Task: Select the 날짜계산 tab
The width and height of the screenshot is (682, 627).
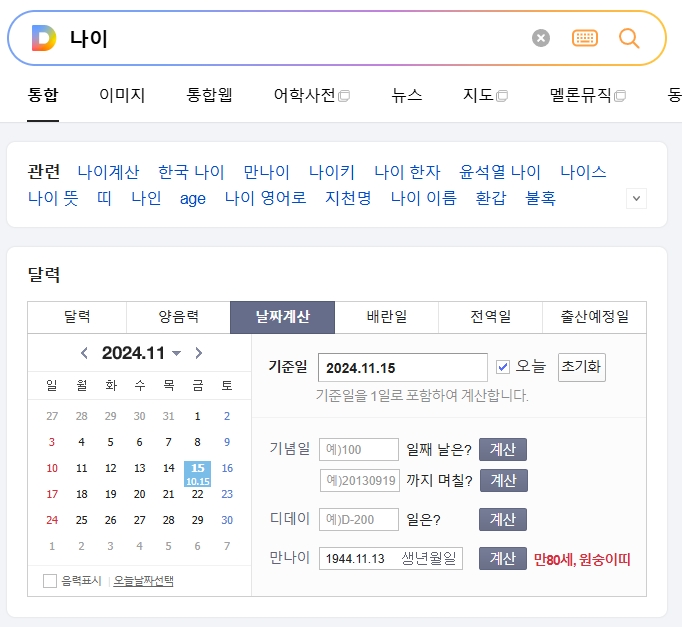Action: pyautogui.click(x=282, y=317)
